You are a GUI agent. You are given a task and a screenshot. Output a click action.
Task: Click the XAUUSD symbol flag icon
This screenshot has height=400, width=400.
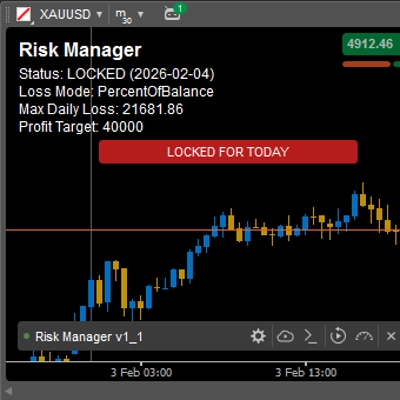click(x=24, y=15)
